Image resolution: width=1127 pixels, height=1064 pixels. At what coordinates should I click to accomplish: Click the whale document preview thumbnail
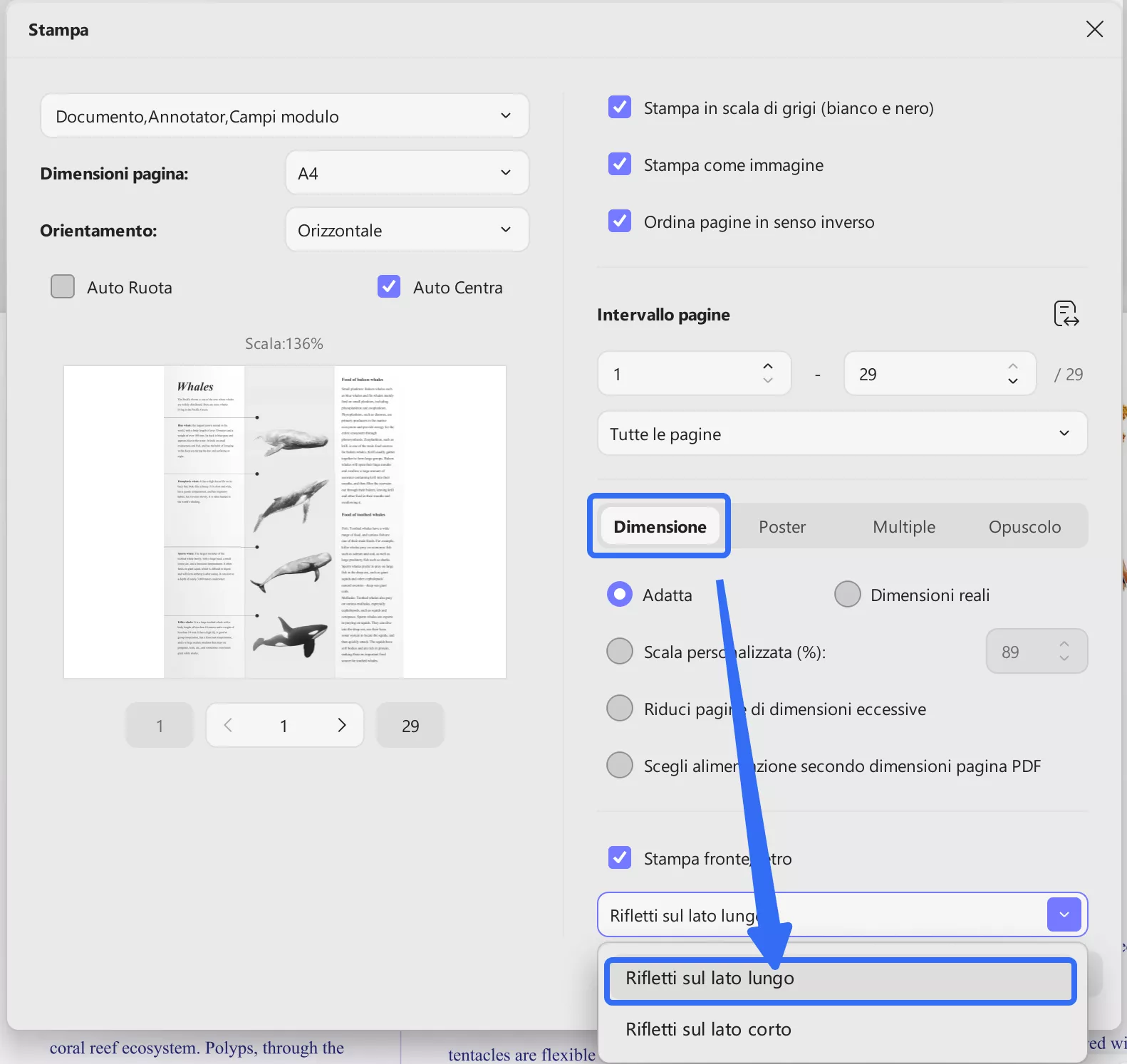click(x=285, y=522)
